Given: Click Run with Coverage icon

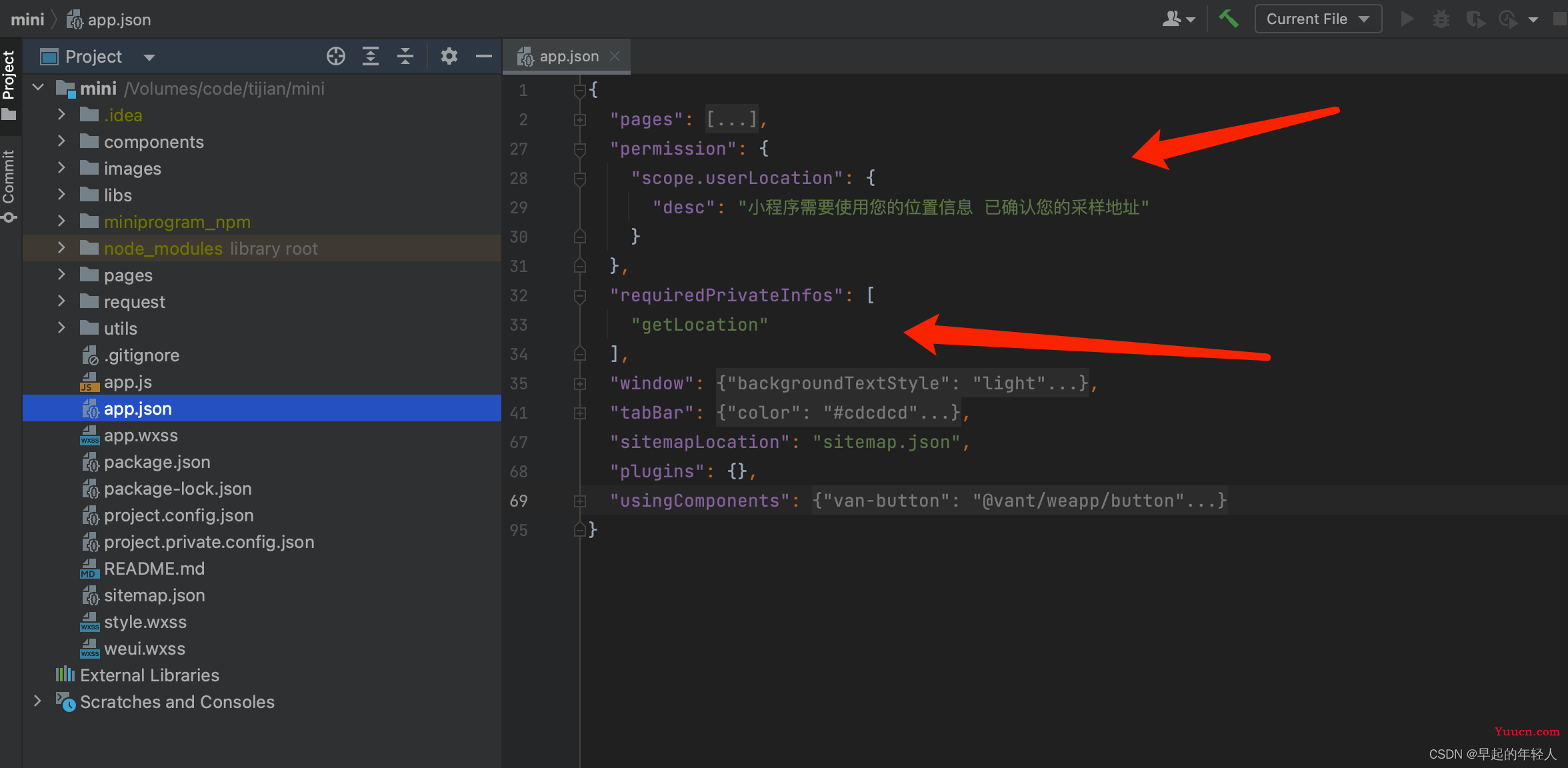Looking at the screenshot, I should [x=1475, y=19].
